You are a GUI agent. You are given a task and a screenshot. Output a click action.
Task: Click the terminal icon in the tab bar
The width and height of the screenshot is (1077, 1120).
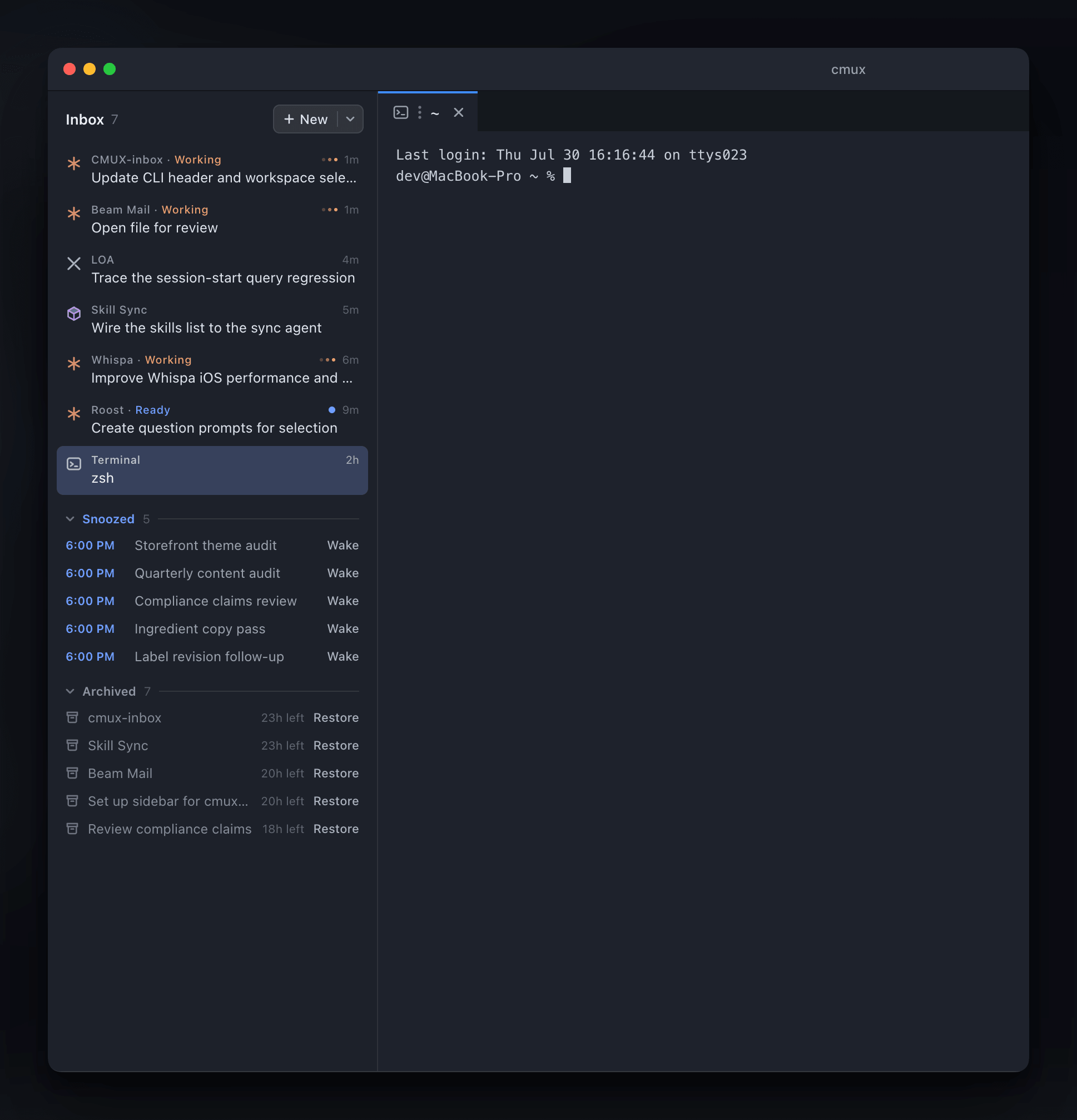tap(401, 112)
